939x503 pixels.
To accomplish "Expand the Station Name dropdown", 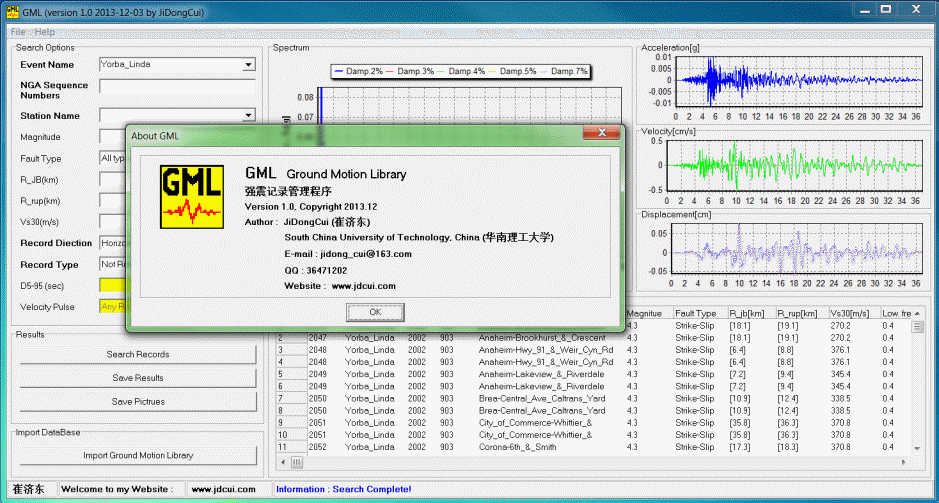I will pyautogui.click(x=249, y=116).
